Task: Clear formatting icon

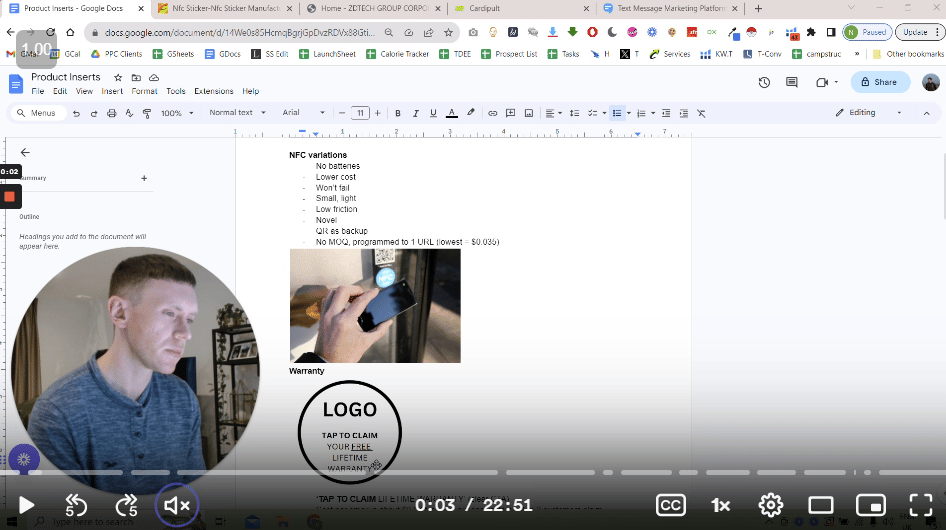Action: pyautogui.click(x=701, y=113)
